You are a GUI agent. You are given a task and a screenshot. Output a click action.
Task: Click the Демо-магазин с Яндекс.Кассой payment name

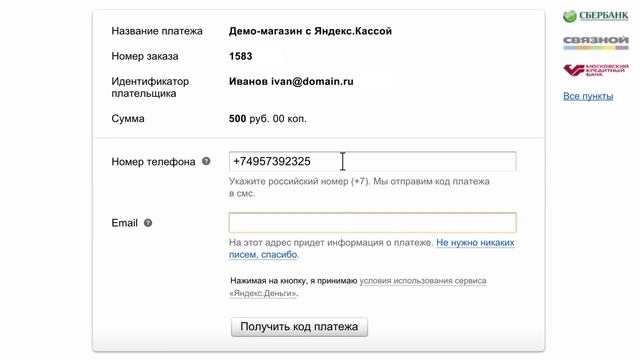310,31
